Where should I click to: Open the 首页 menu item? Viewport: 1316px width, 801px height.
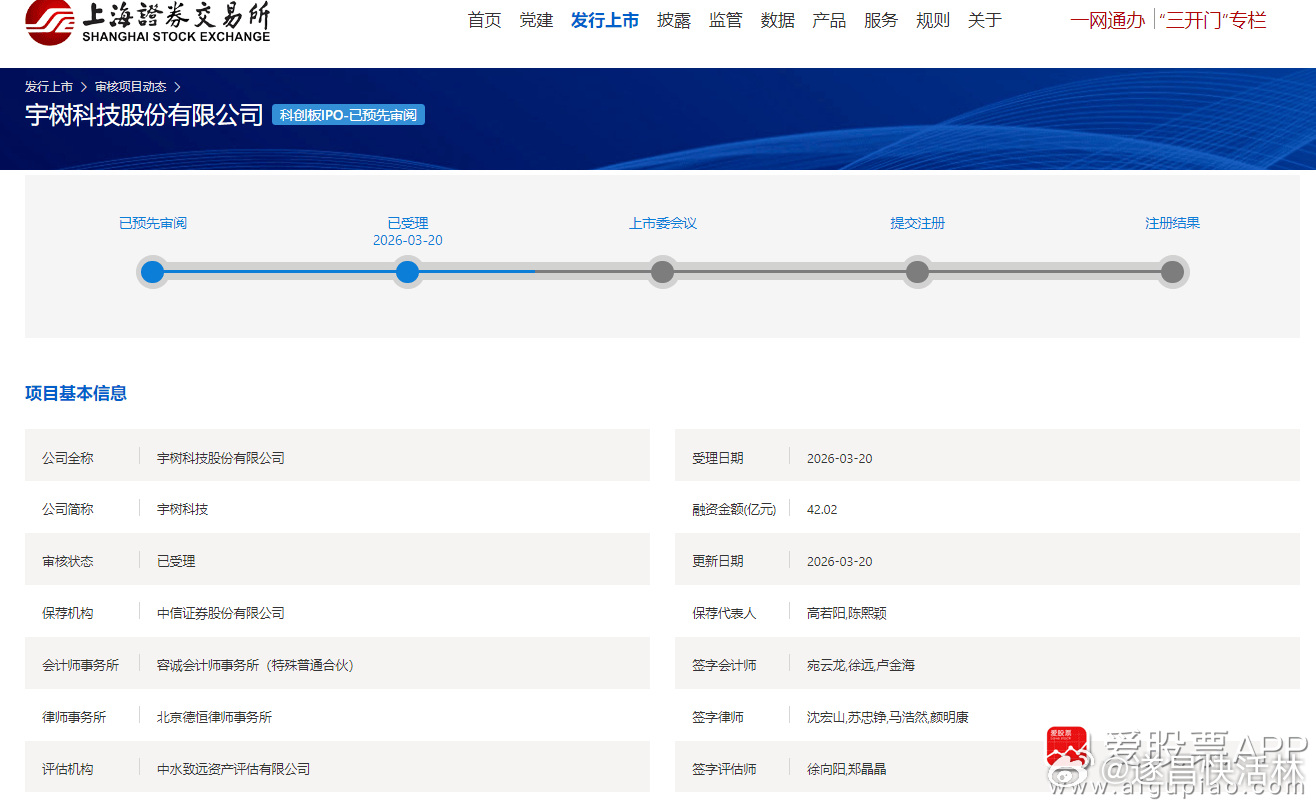[x=485, y=20]
